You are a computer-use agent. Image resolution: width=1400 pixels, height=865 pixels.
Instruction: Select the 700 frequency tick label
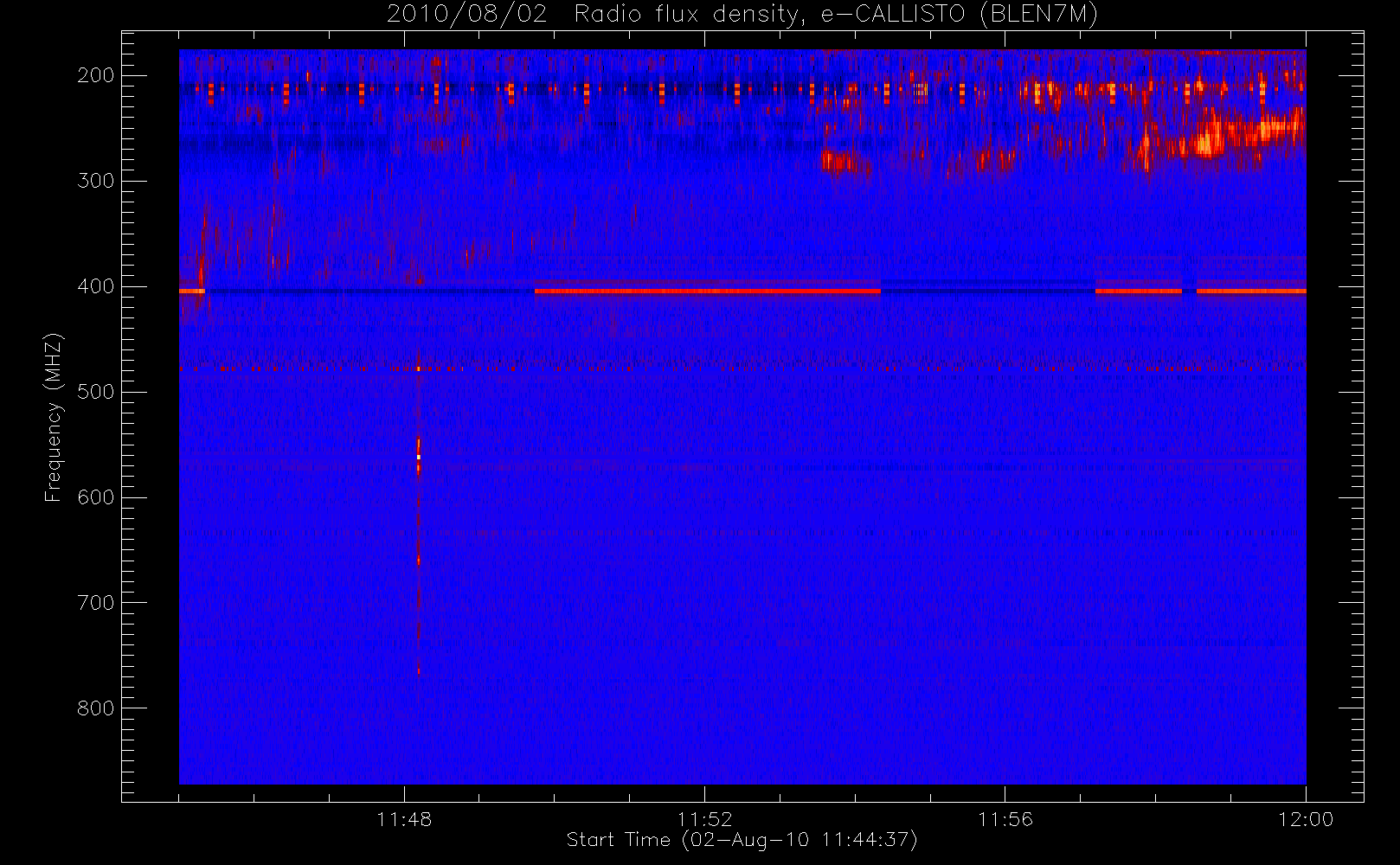click(x=96, y=603)
